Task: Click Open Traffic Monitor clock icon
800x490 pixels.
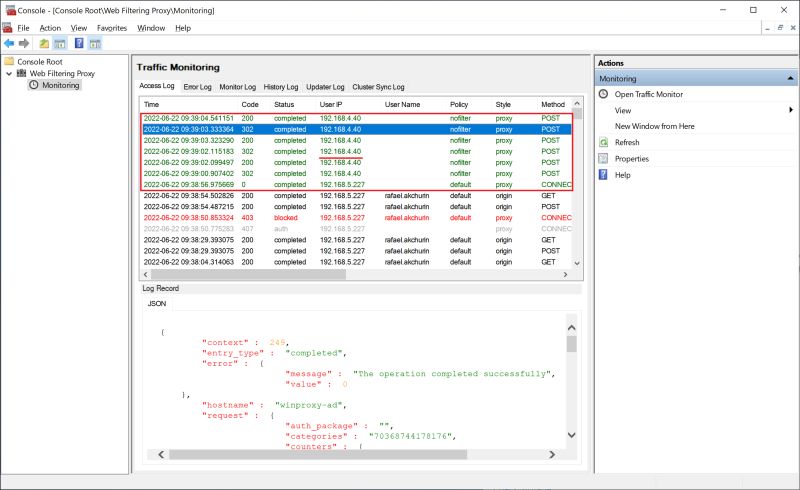Action: point(604,94)
